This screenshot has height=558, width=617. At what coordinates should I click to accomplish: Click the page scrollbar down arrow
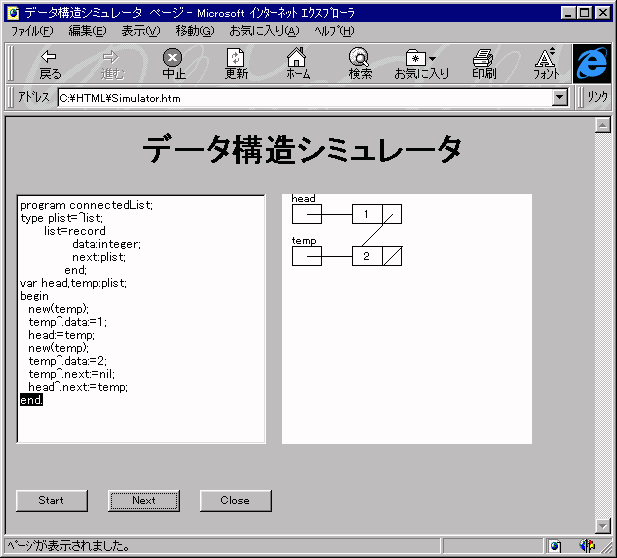point(602,526)
